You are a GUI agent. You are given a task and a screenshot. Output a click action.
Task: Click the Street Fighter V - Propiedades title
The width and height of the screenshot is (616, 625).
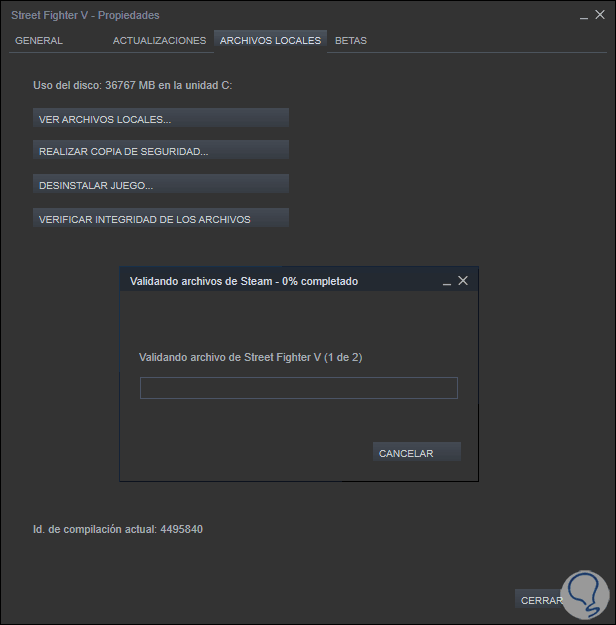[85, 15]
